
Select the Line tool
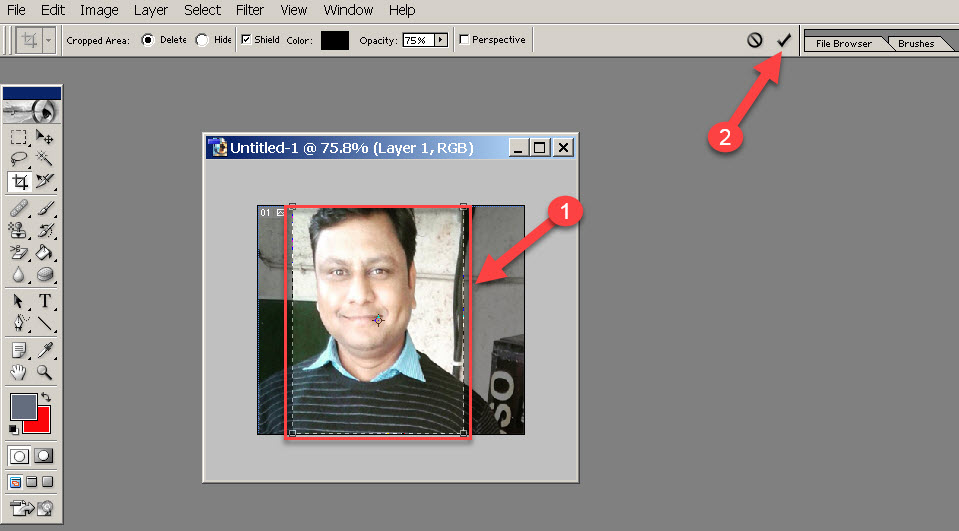pos(44,322)
